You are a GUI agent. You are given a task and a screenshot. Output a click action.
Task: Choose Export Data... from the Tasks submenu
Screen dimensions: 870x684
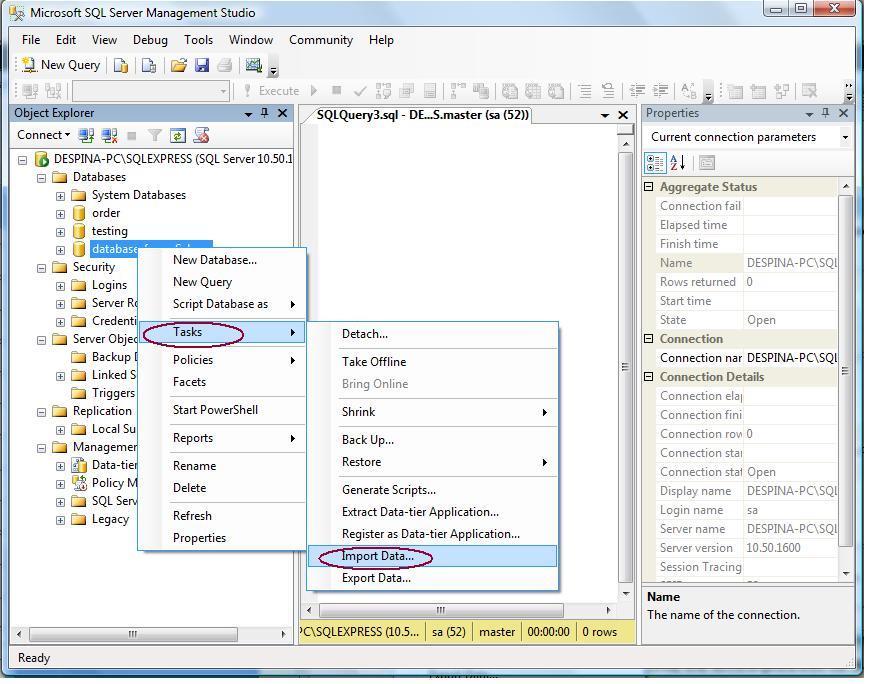tap(432, 579)
